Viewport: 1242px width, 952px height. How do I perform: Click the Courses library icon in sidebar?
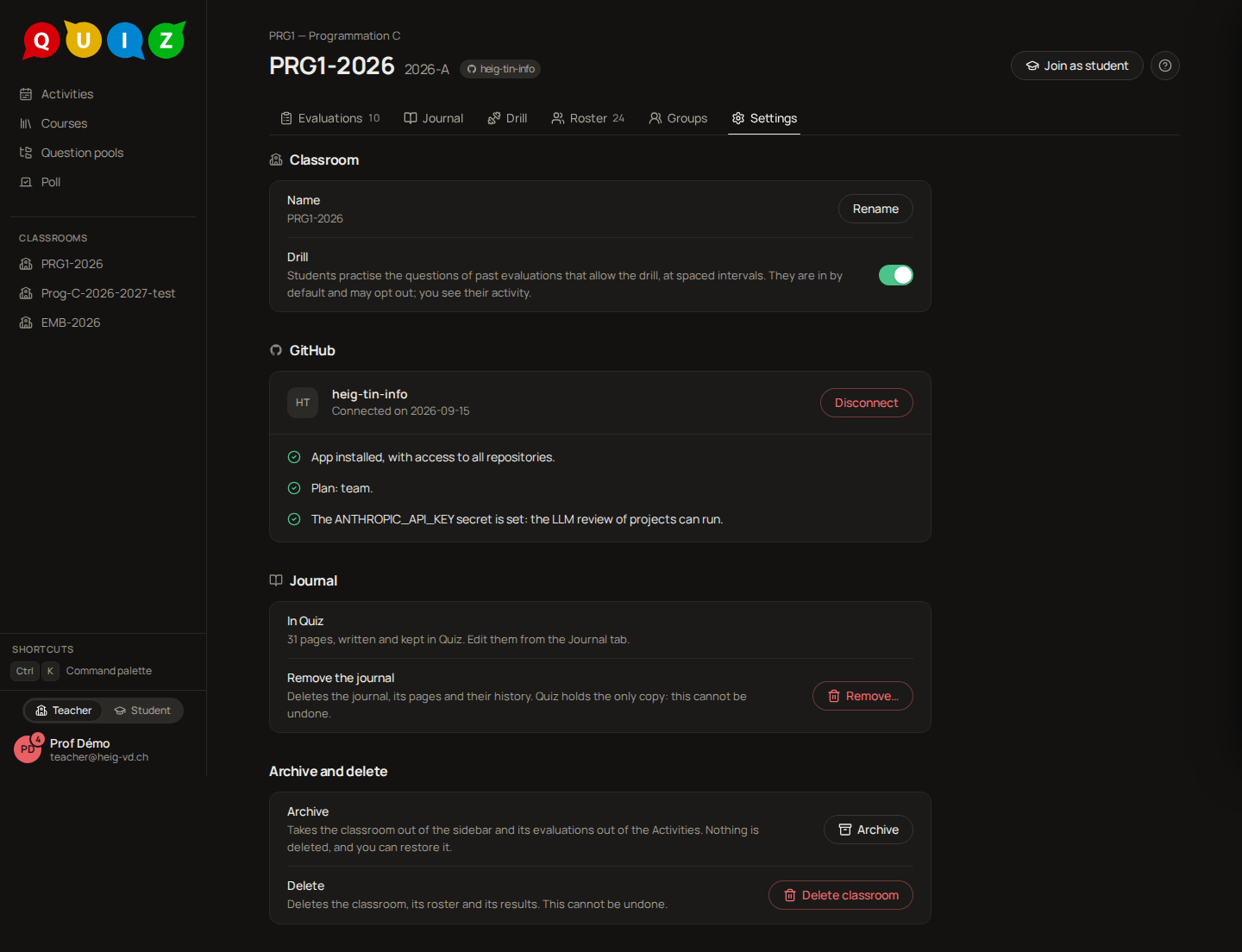(x=26, y=123)
